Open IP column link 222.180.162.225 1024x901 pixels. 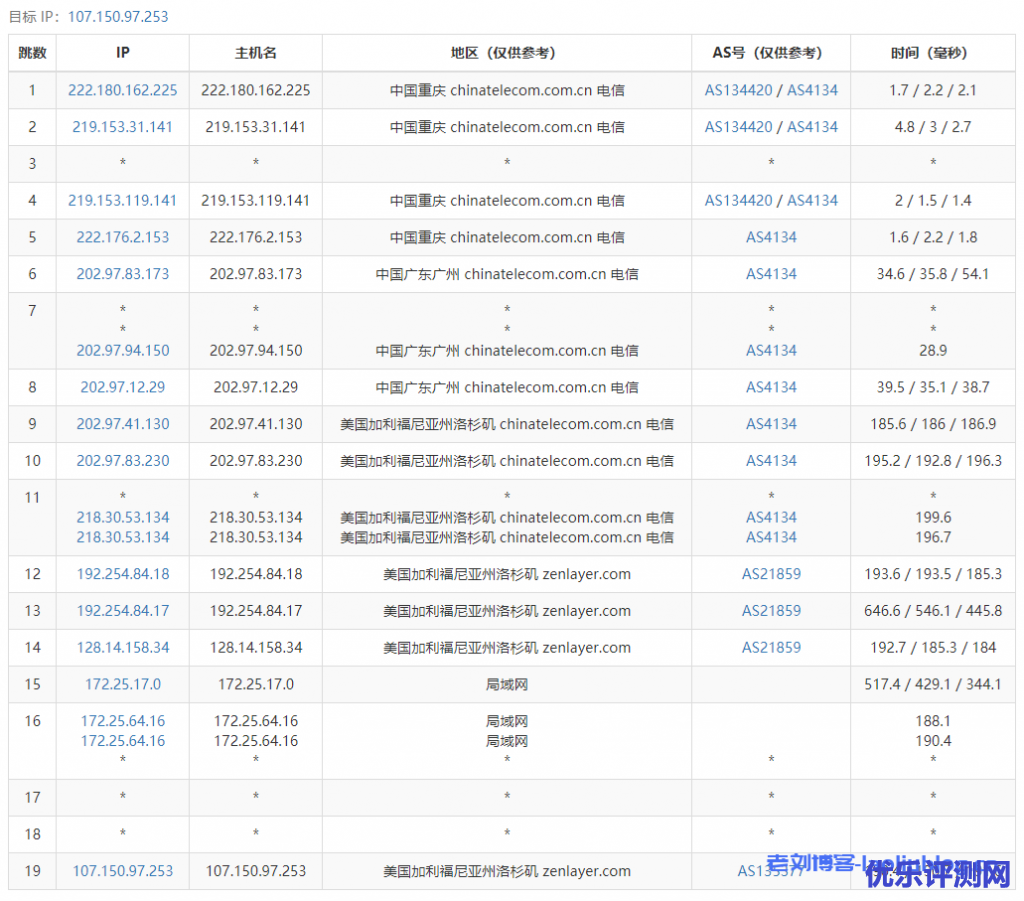tap(123, 90)
